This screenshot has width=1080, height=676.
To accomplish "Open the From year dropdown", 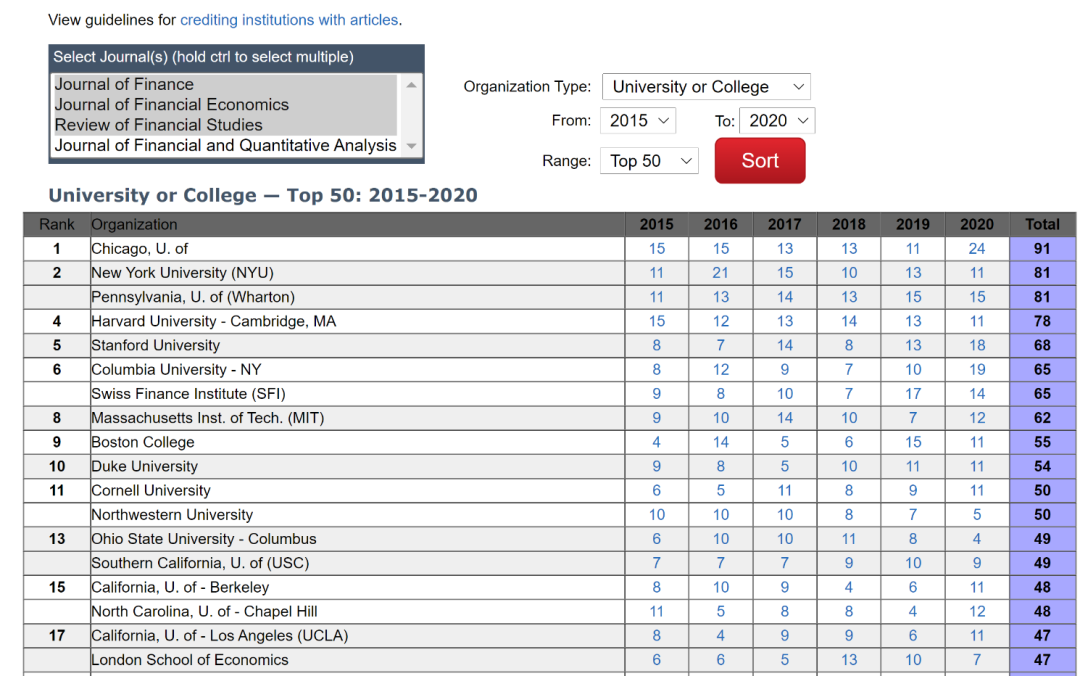I will pyautogui.click(x=638, y=121).
